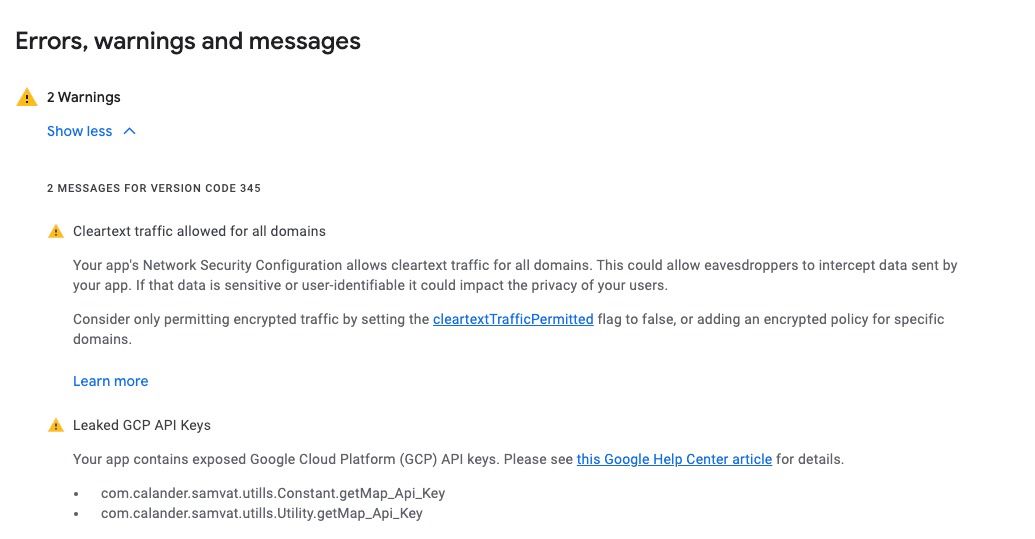Click Cleartext traffic allowed for all domains title
The height and width of the screenshot is (539, 1035).
[199, 232]
